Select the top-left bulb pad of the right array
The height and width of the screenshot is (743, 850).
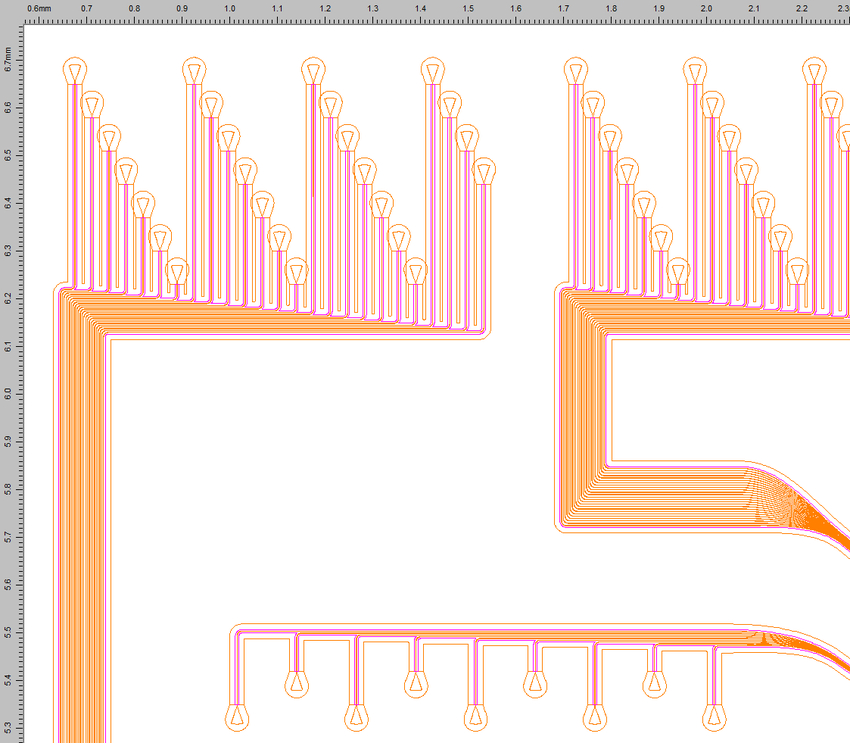(575, 72)
